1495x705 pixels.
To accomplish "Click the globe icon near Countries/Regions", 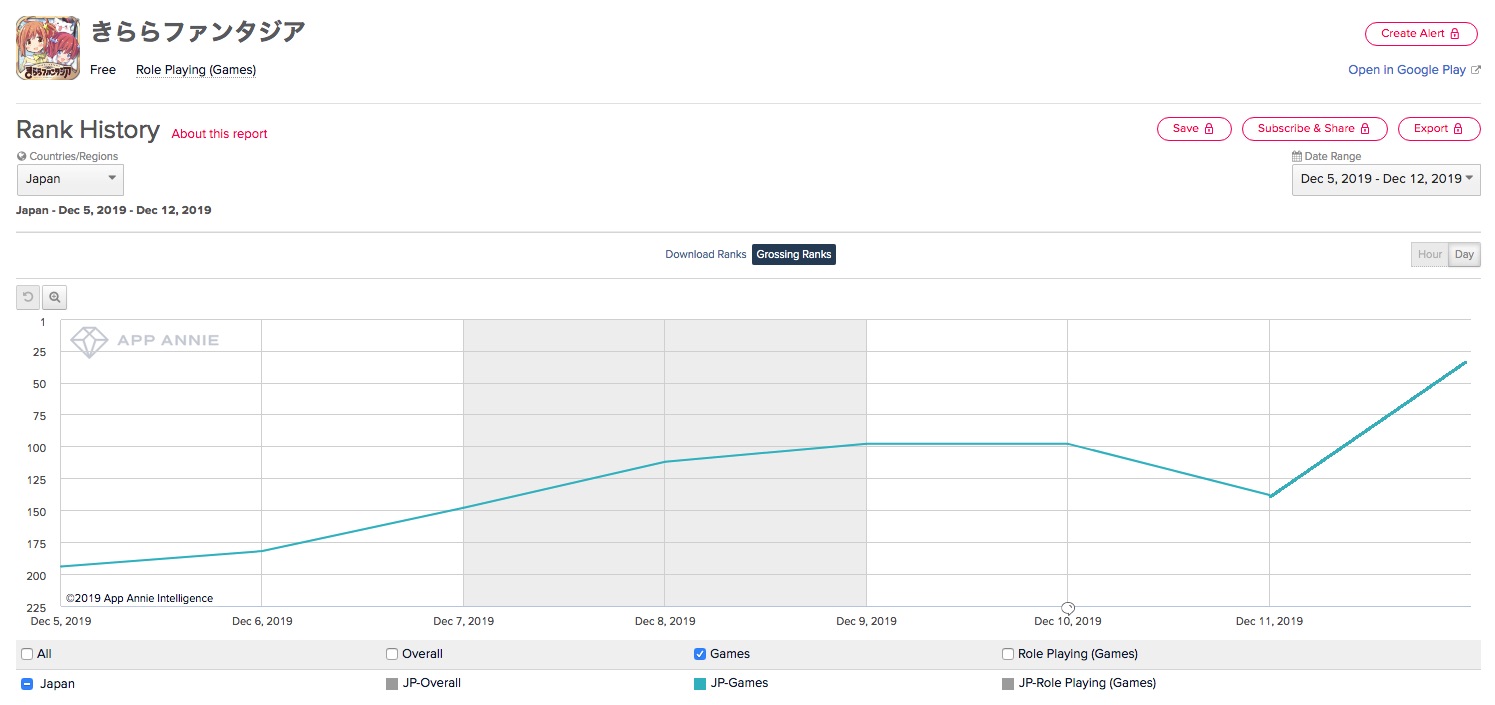I will [x=22, y=157].
